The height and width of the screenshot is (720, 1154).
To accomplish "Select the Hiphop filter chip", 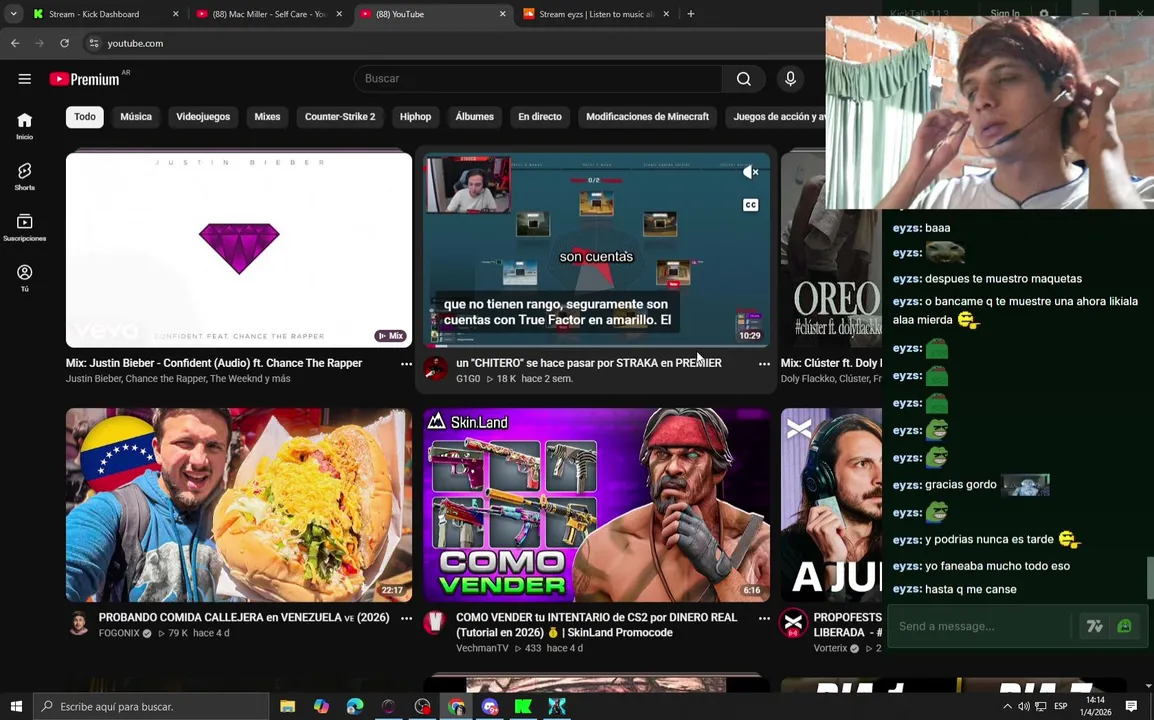I will click(x=415, y=117).
